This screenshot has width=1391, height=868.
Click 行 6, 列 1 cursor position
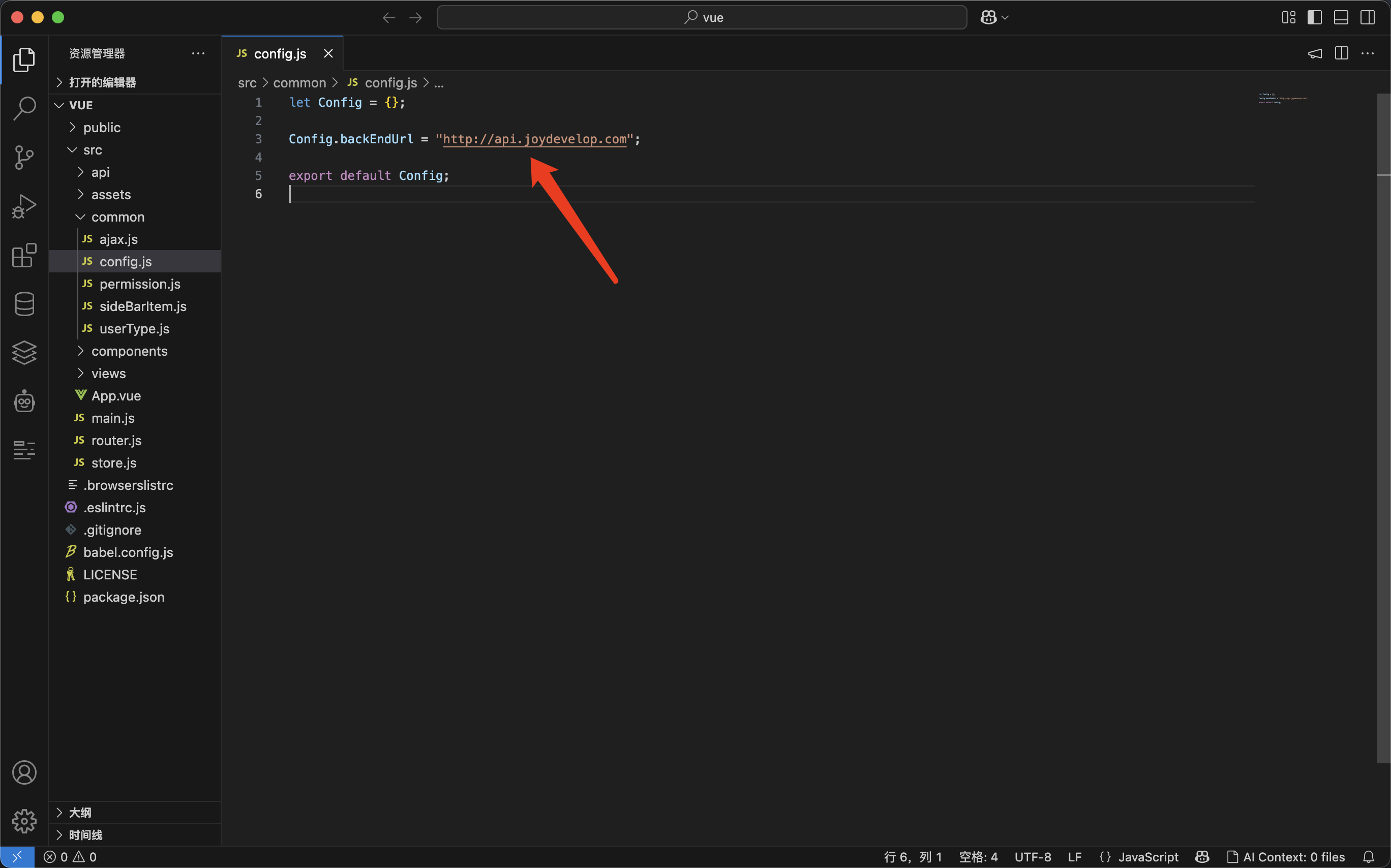tap(913, 856)
